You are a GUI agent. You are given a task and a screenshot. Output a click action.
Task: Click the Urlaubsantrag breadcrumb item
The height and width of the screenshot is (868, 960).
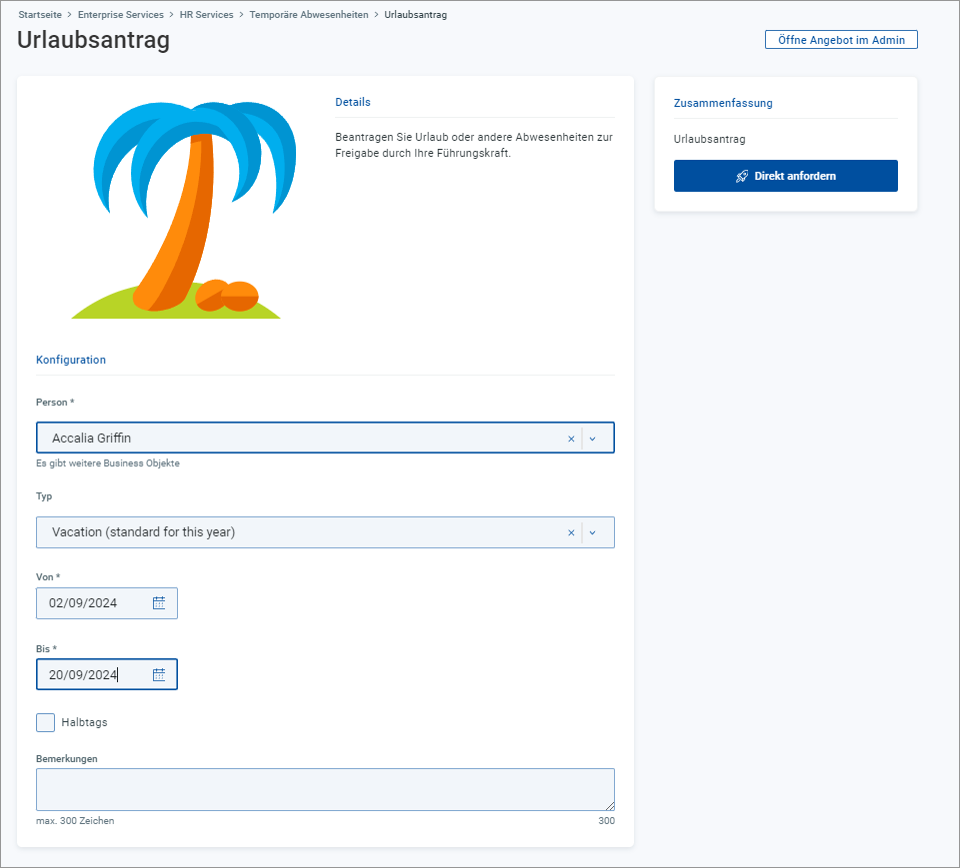coord(416,15)
